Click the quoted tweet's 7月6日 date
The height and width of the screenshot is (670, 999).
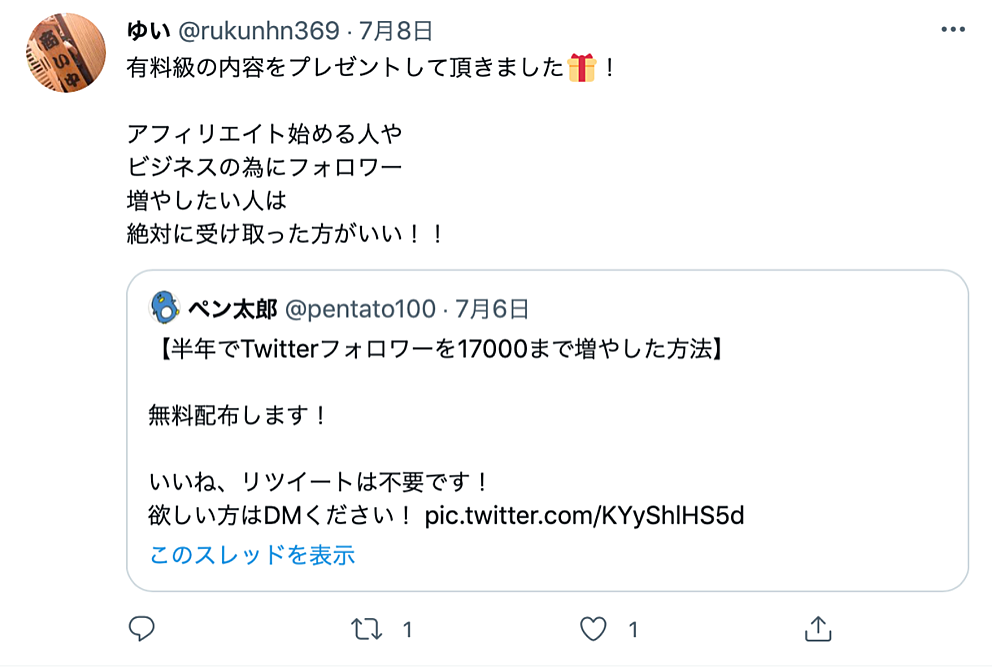coord(492,309)
